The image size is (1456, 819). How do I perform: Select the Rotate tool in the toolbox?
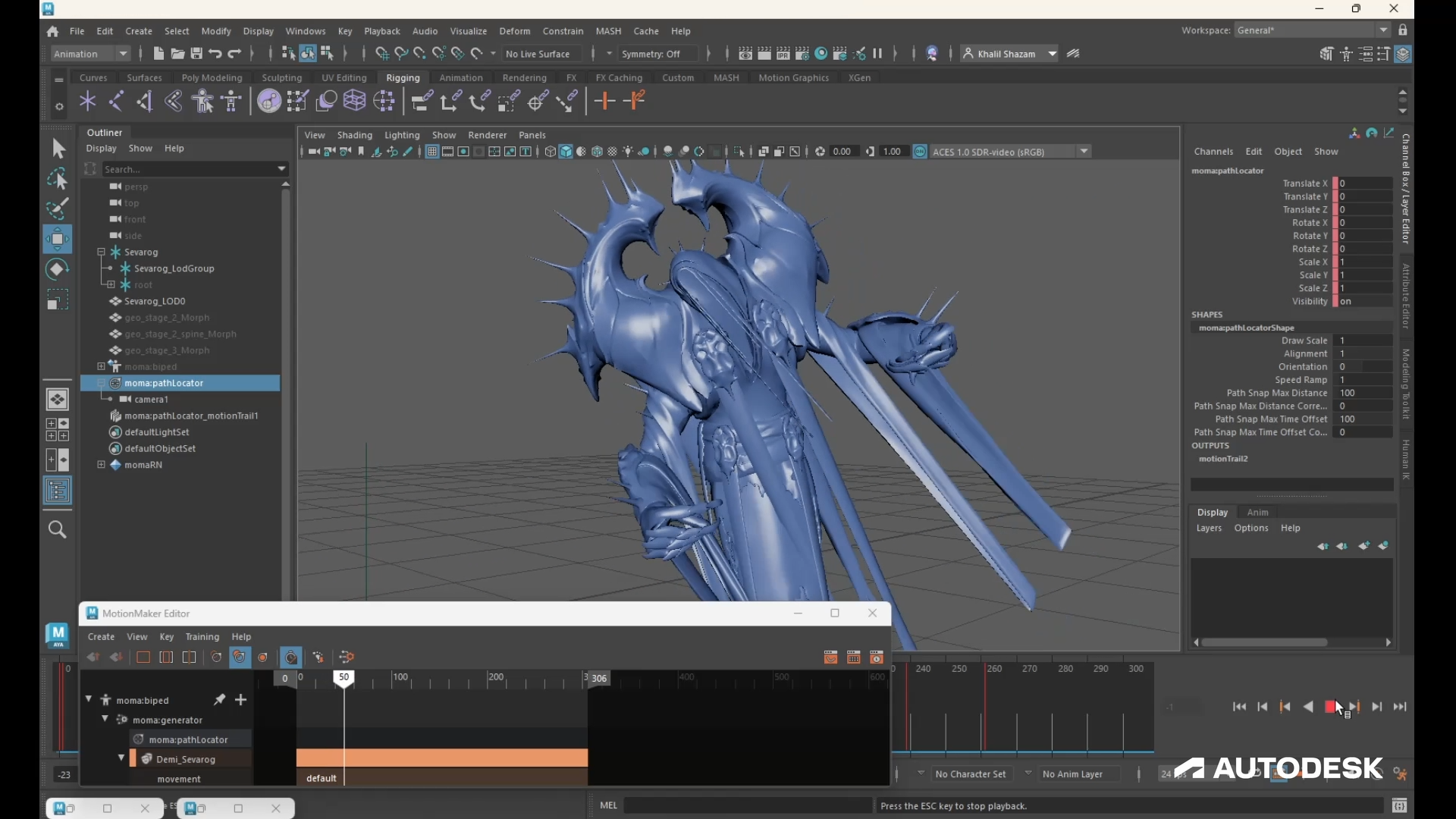[x=57, y=270]
